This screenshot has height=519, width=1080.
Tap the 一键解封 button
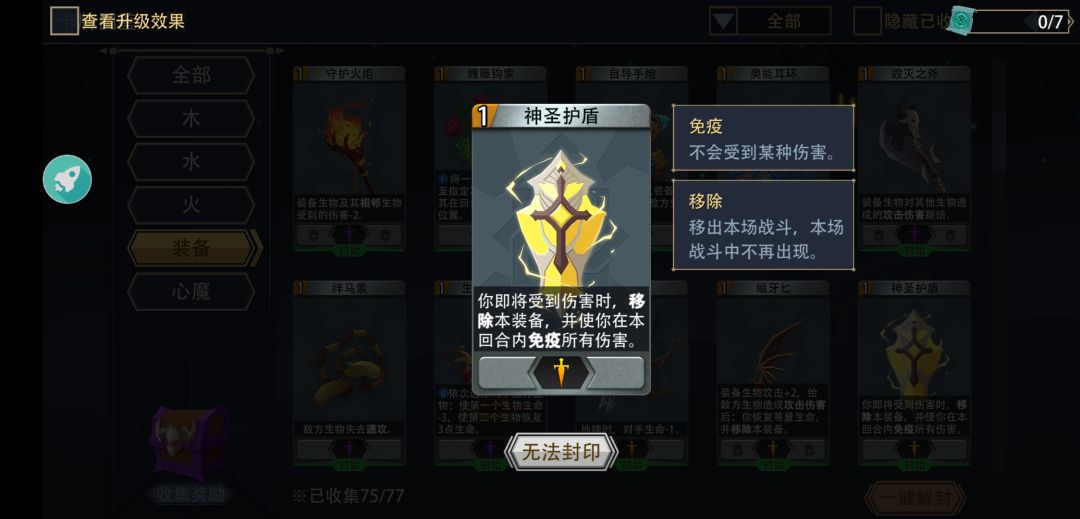pyautogui.click(x=915, y=498)
